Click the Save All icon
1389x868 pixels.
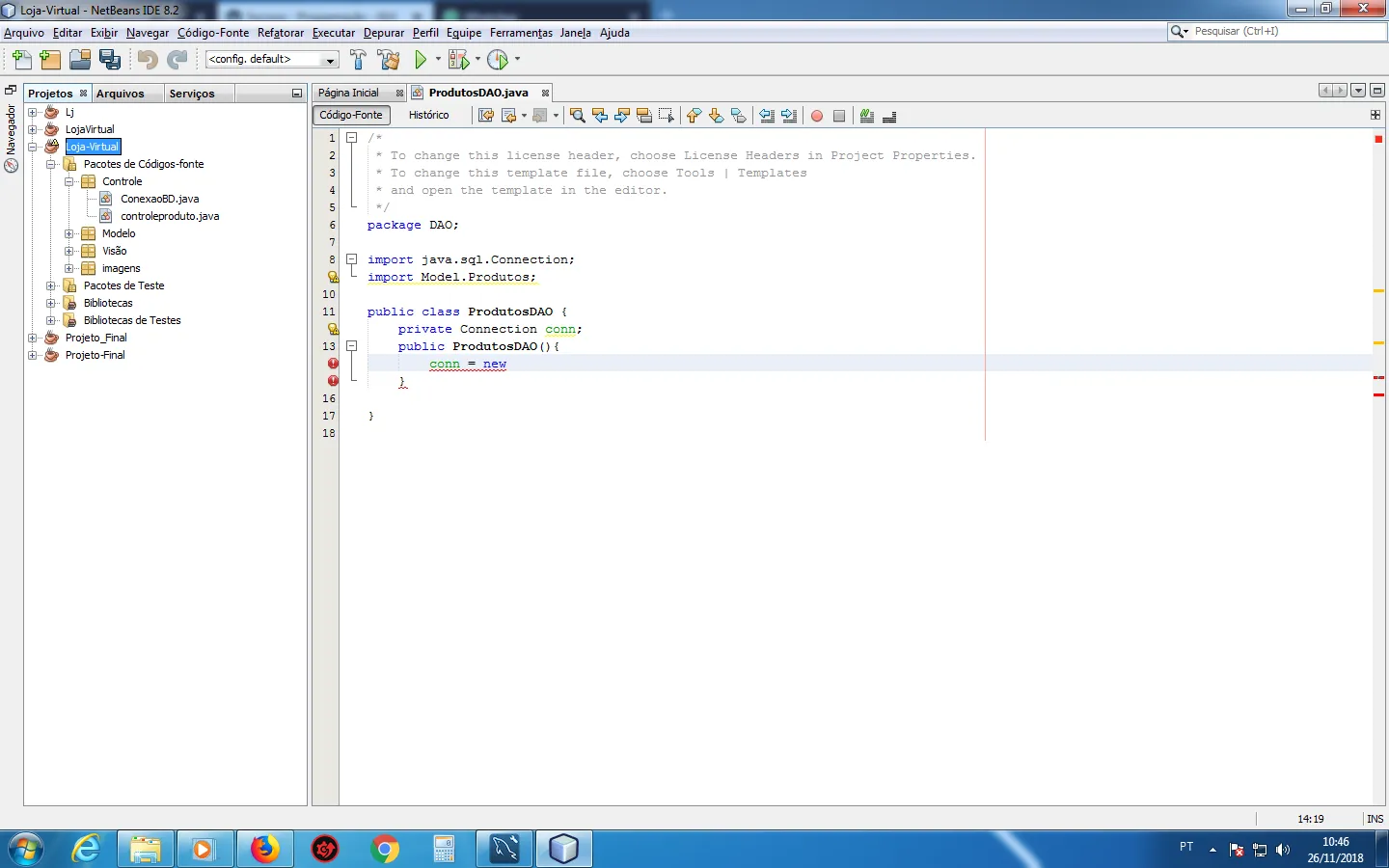tap(110, 60)
